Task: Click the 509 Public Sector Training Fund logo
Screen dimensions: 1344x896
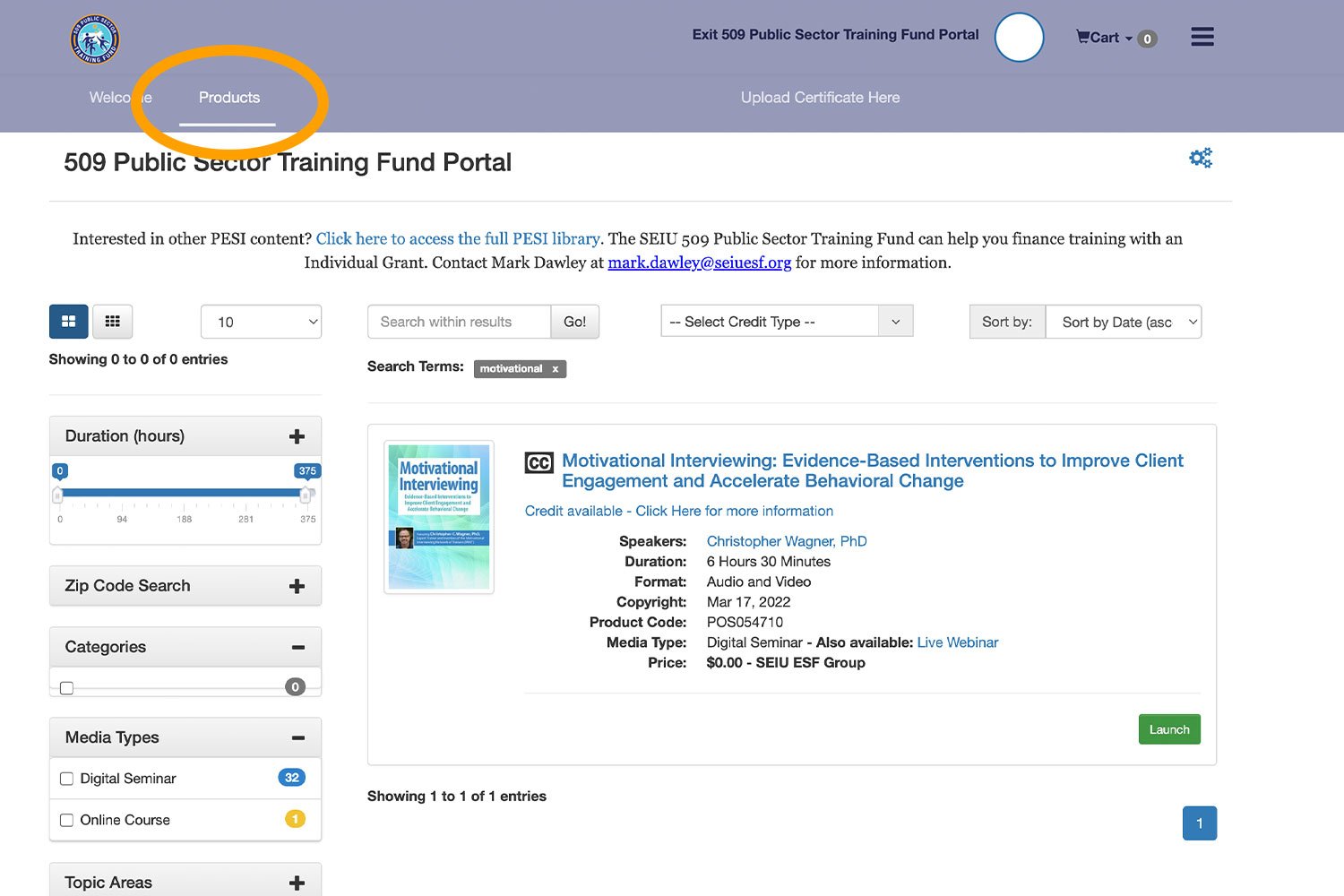Action: click(x=94, y=39)
